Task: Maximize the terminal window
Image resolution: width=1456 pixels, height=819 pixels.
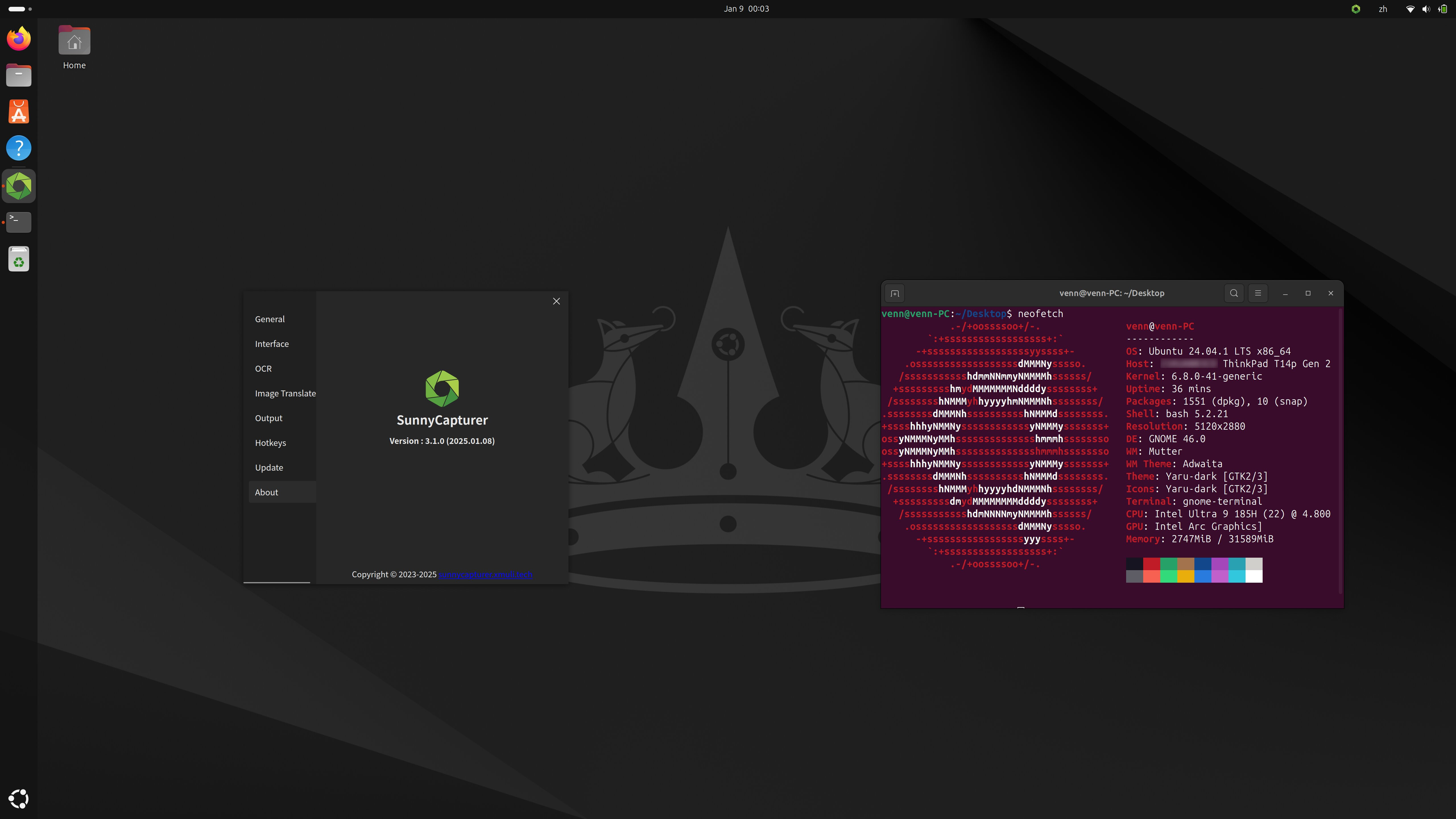Action: point(1308,293)
